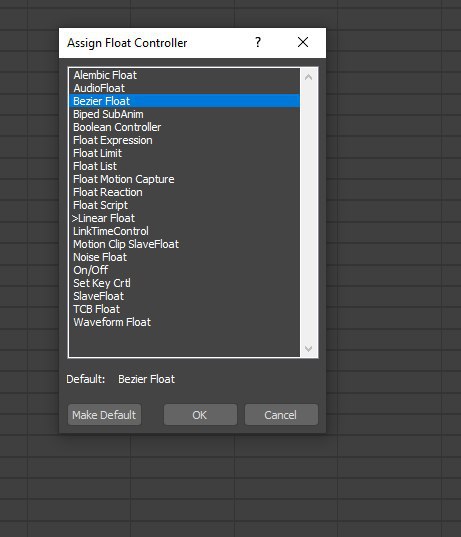Click the list scrollbar up arrow
Screen dimensions: 461x537
click(x=308, y=77)
